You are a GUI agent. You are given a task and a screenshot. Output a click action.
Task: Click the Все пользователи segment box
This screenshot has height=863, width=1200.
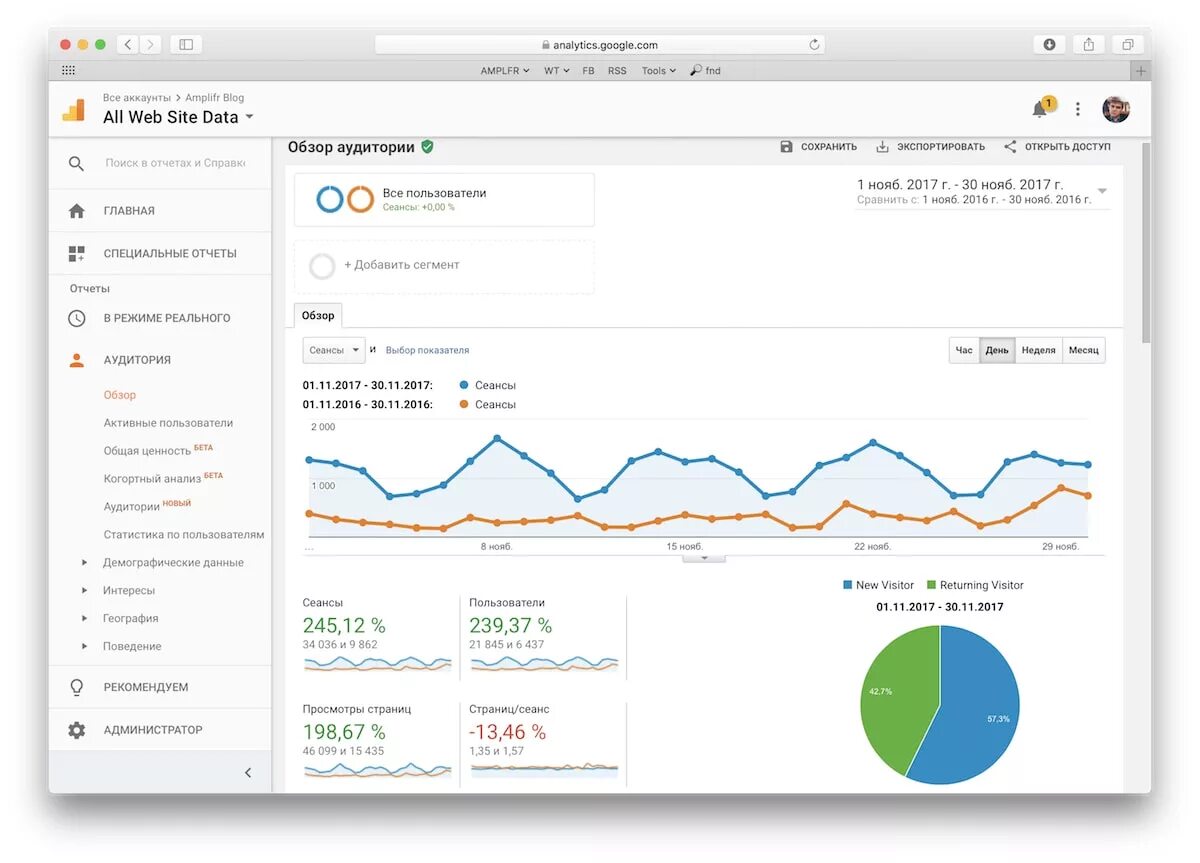444,199
